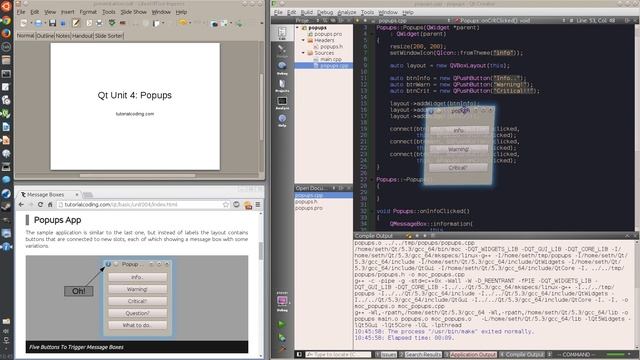Screen dimensions: 640x360
Task: Toggle the Qt Creator sidebar visibility button
Action: click(299, 354)
